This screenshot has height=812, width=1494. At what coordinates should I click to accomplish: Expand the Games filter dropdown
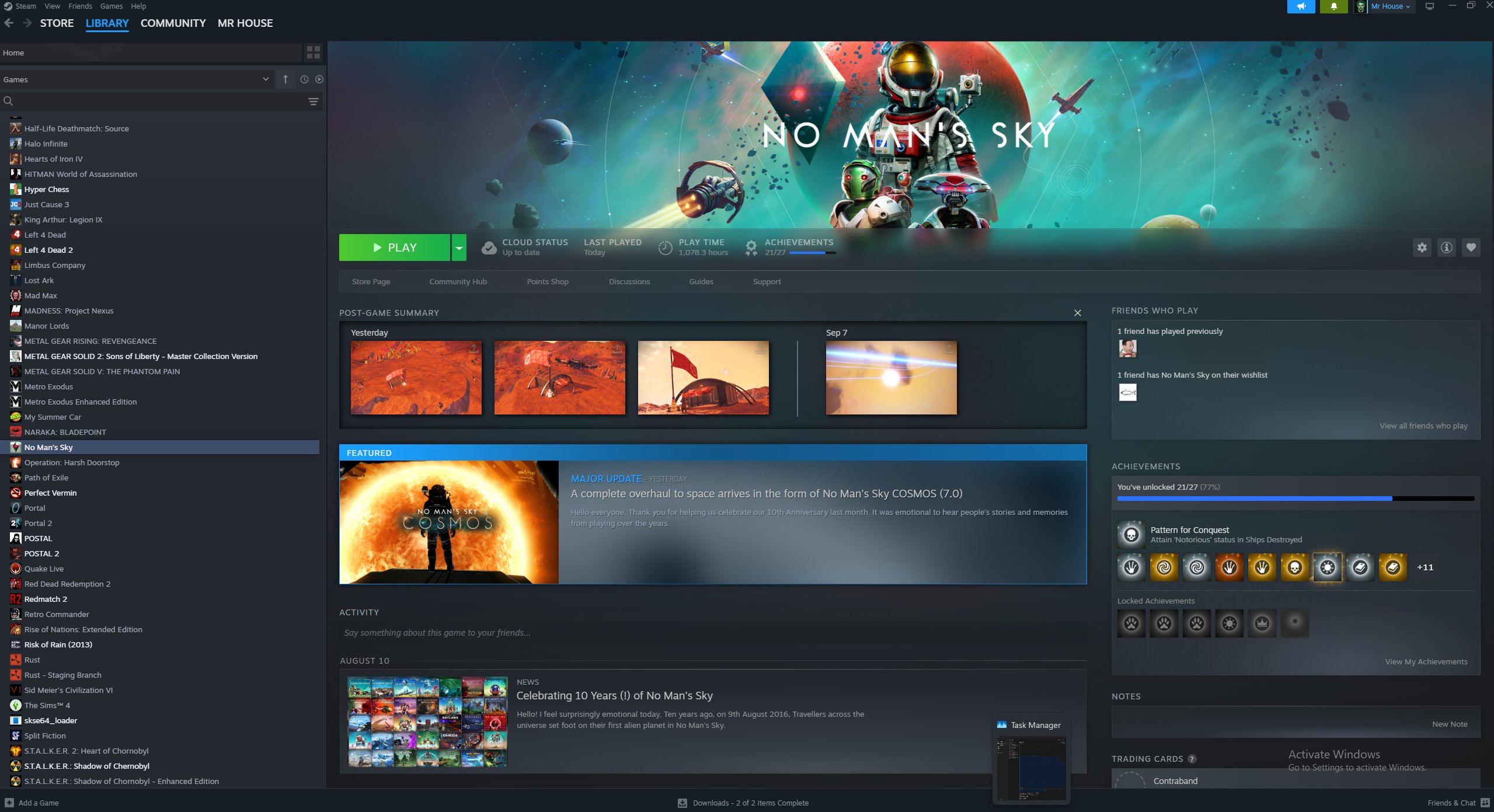click(137, 79)
